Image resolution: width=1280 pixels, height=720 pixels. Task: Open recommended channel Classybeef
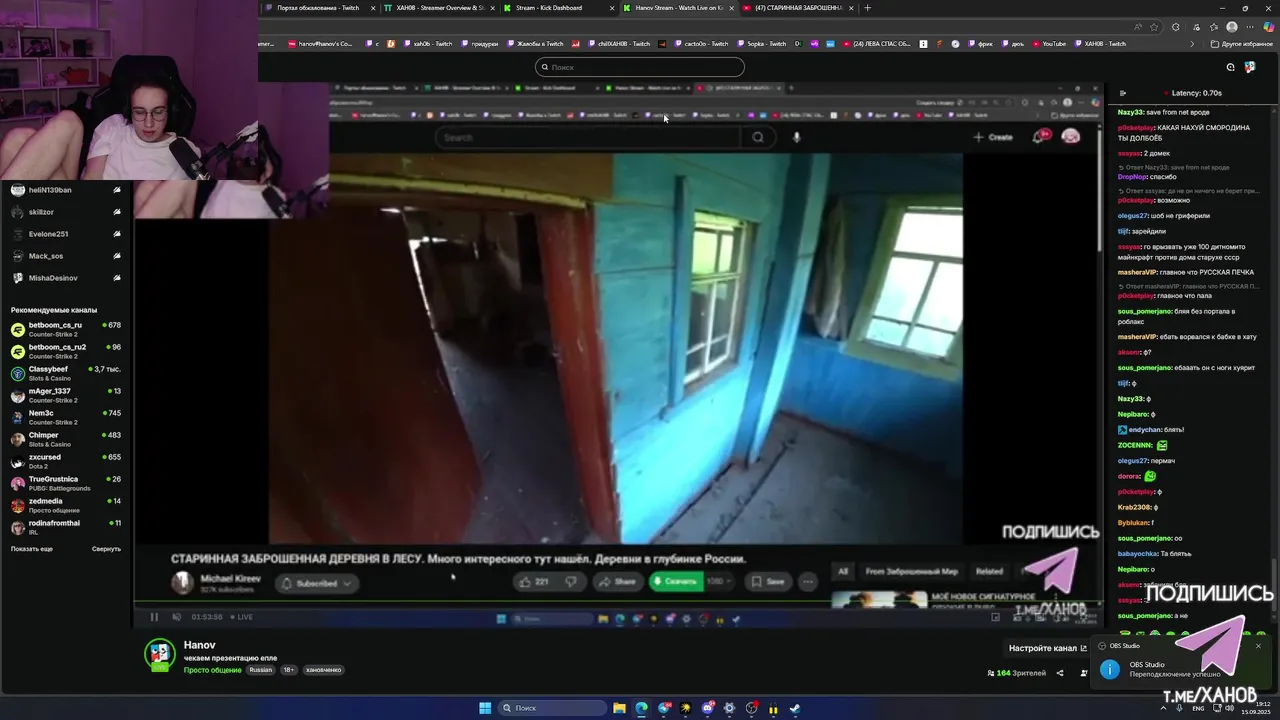(65, 373)
